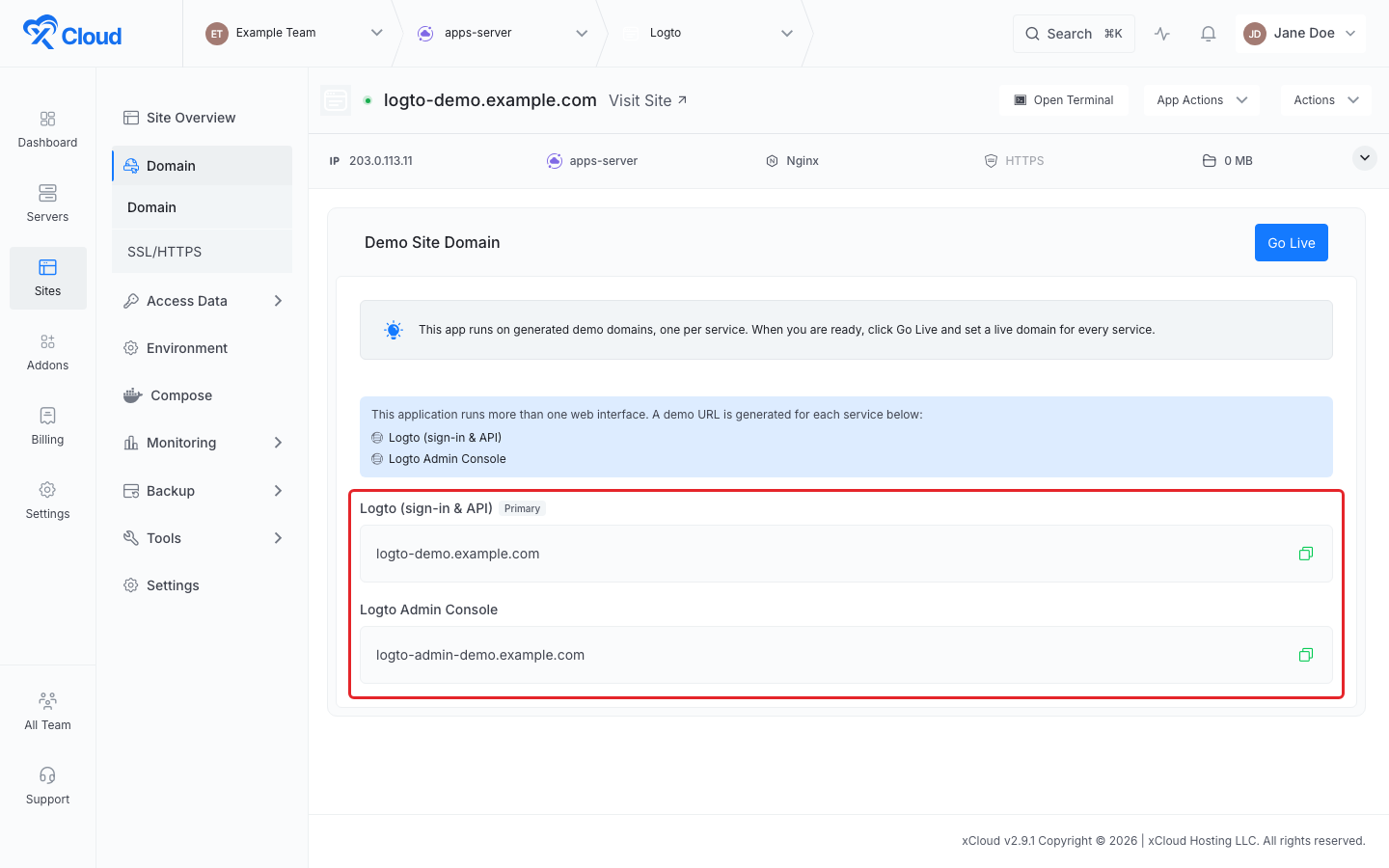The height and width of the screenshot is (868, 1389).
Task: Click the globe icon beside Logto Admin Console
Action: [377, 459]
